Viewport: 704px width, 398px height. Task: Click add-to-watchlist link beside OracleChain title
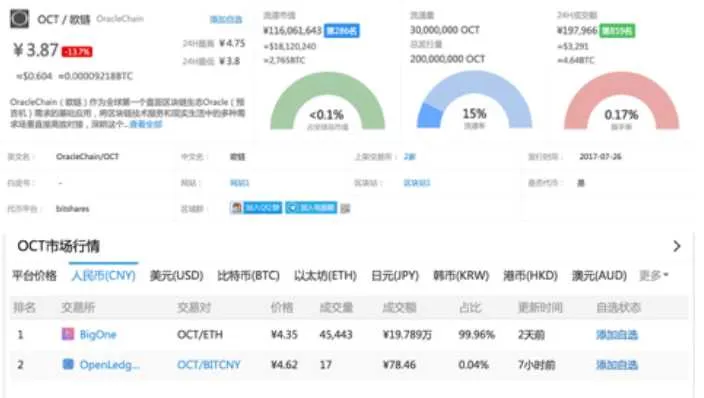[x=226, y=19]
